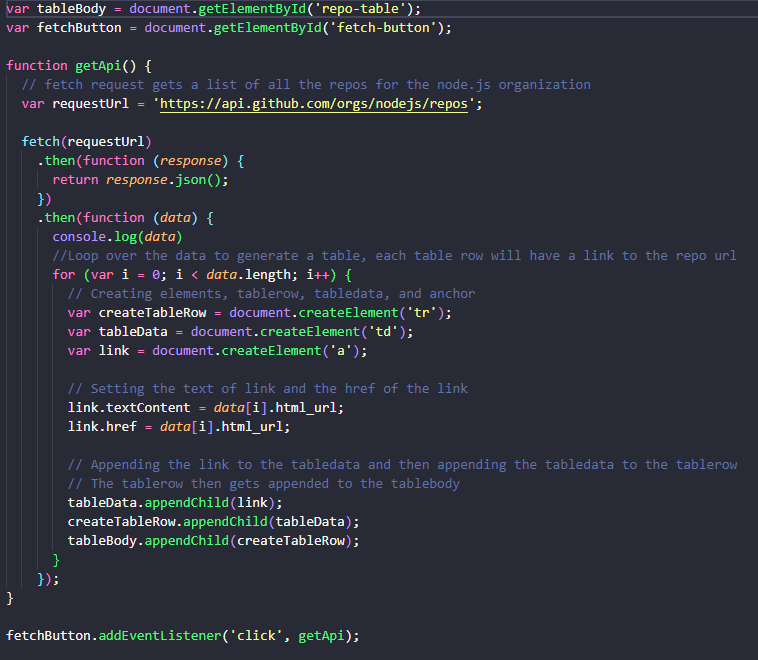Viewport: 758px width, 660px height.
Task: Click the json() method call
Action: click(x=198, y=180)
